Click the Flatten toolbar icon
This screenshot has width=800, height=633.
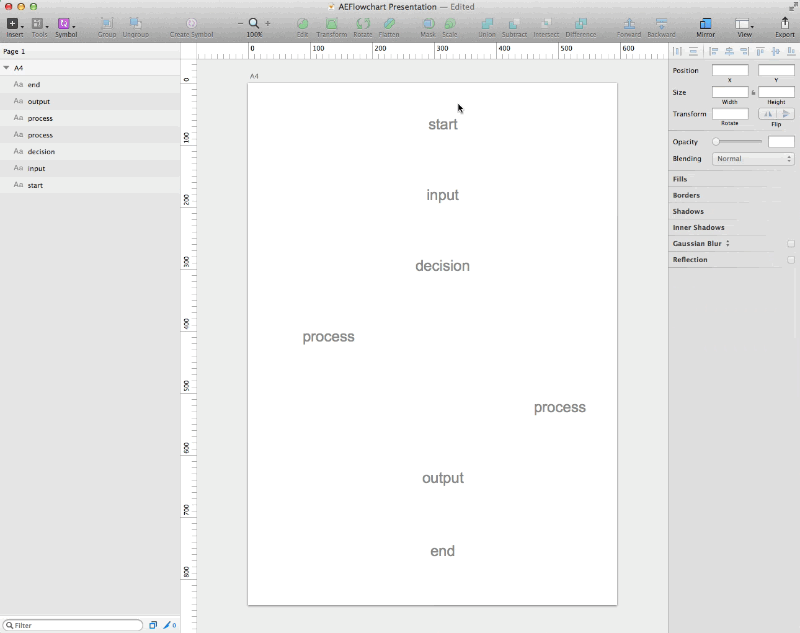click(x=389, y=24)
